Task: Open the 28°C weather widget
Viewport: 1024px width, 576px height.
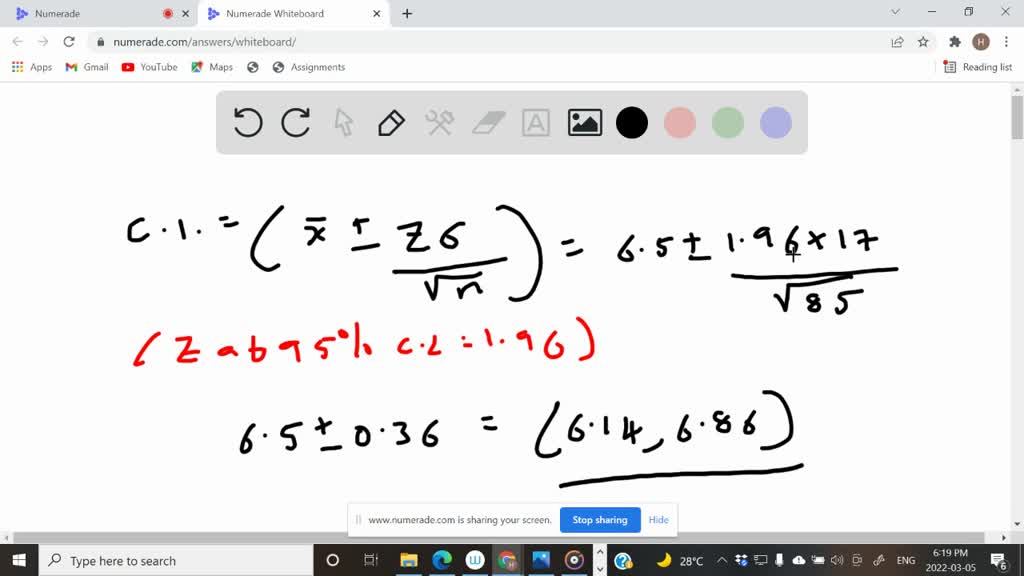Action: coord(680,560)
